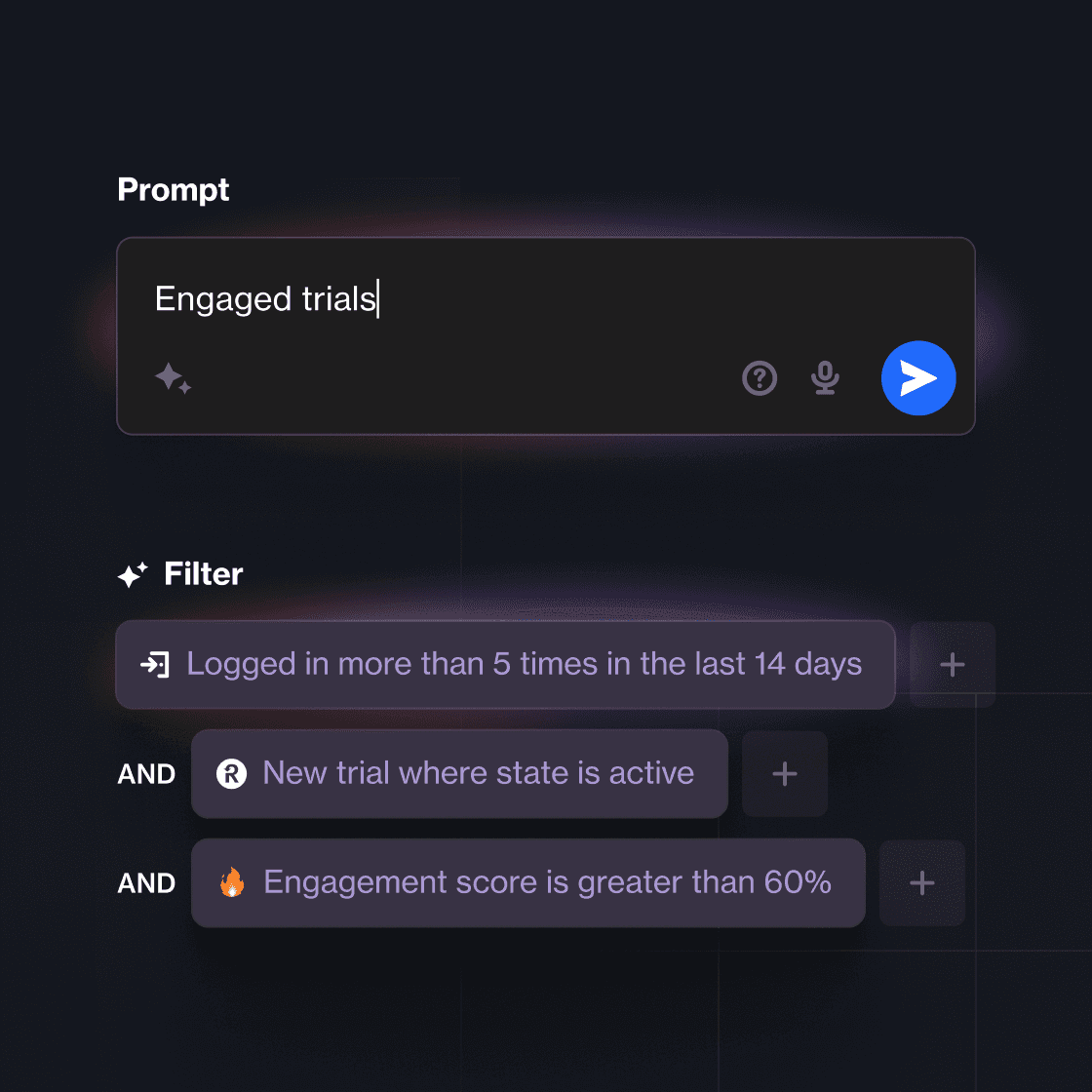Click the sparkle icon beside the Filter heading
Screen dimensions: 1092x1092
click(x=133, y=574)
